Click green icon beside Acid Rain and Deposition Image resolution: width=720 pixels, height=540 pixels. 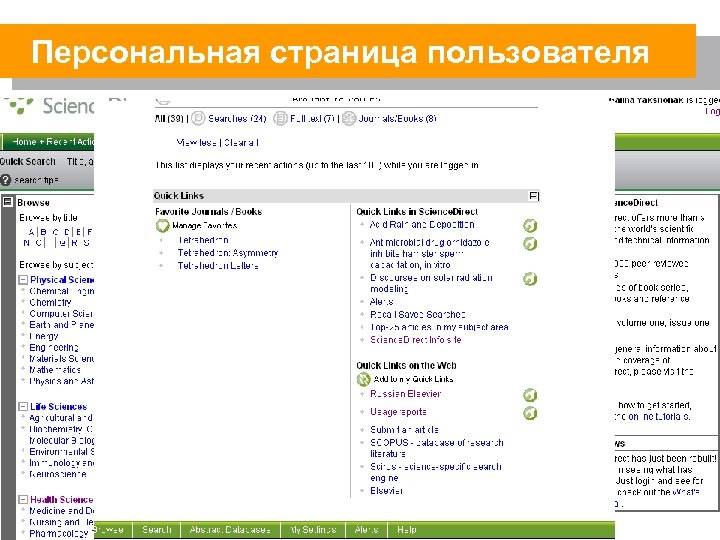coord(530,225)
